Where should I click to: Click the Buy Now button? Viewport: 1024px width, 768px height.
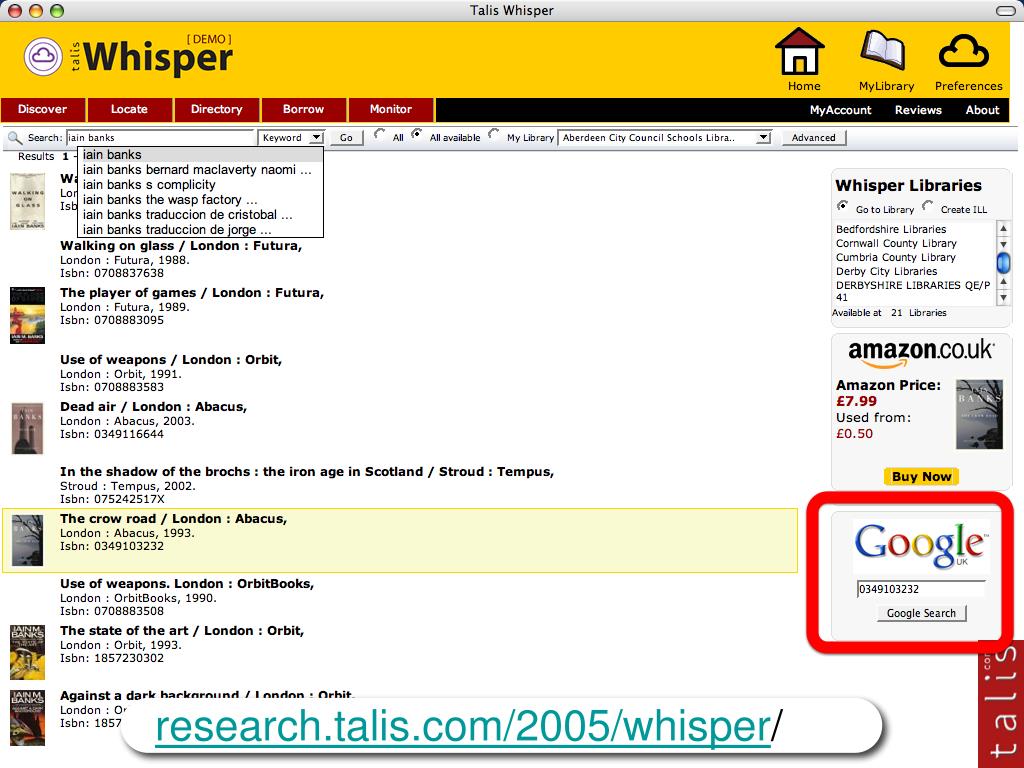pos(921,477)
